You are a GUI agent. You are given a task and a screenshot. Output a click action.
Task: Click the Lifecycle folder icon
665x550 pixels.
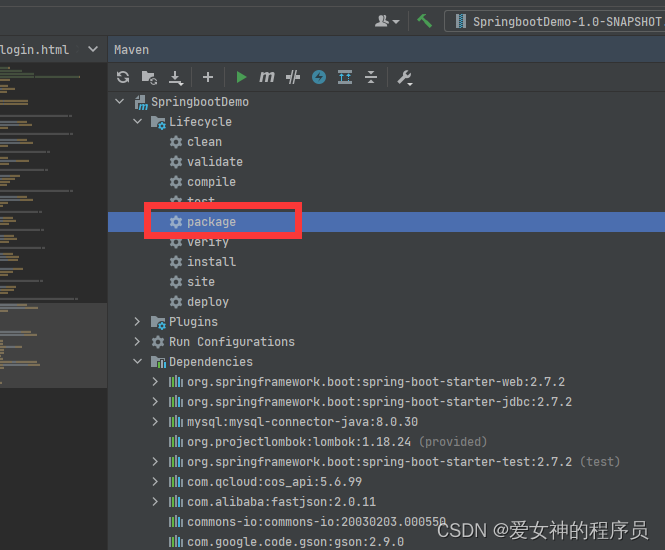coord(158,122)
